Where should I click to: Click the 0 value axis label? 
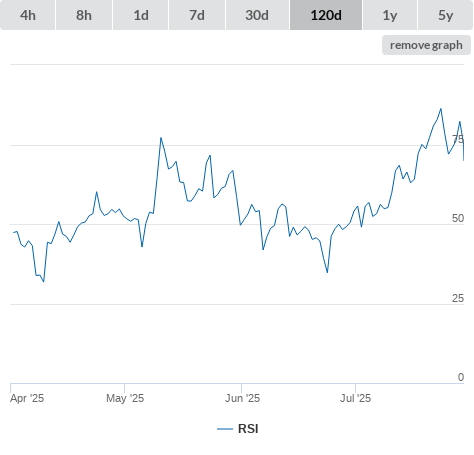tap(461, 377)
